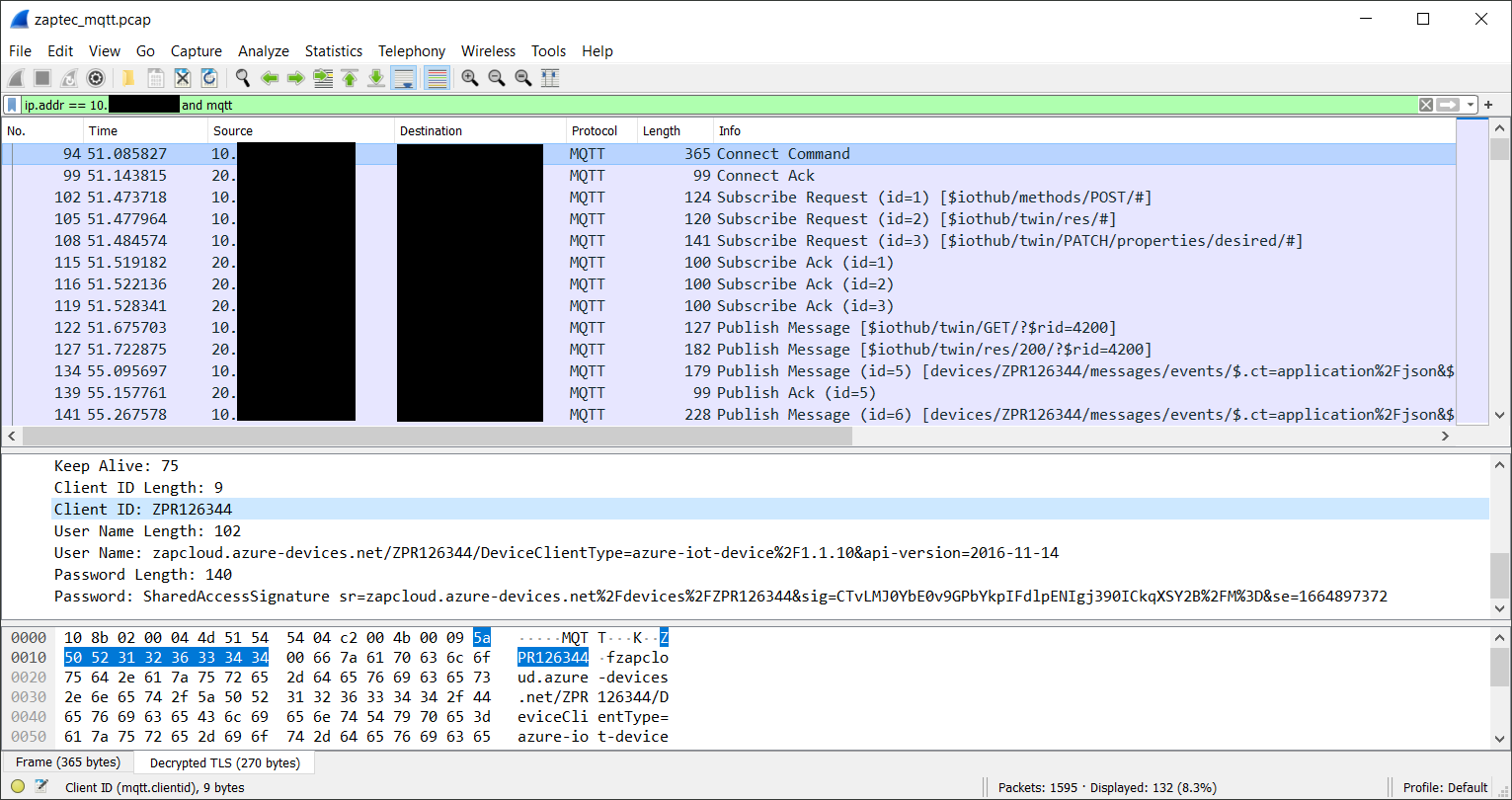Image resolution: width=1512 pixels, height=800 pixels.
Task: Open the Edit menu
Action: pyautogui.click(x=60, y=51)
